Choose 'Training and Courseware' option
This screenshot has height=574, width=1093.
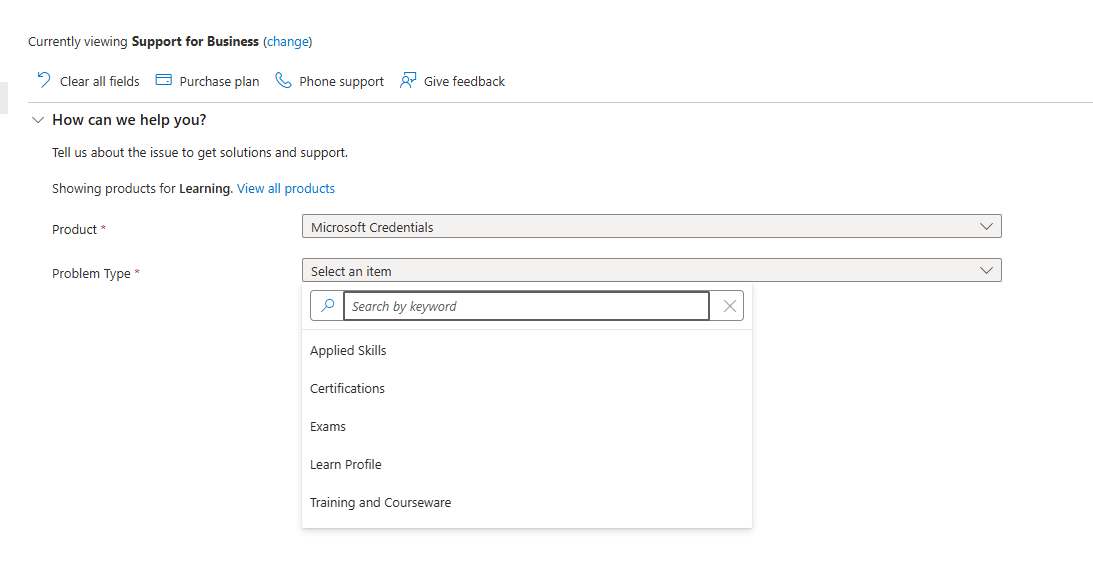pyautogui.click(x=527, y=503)
